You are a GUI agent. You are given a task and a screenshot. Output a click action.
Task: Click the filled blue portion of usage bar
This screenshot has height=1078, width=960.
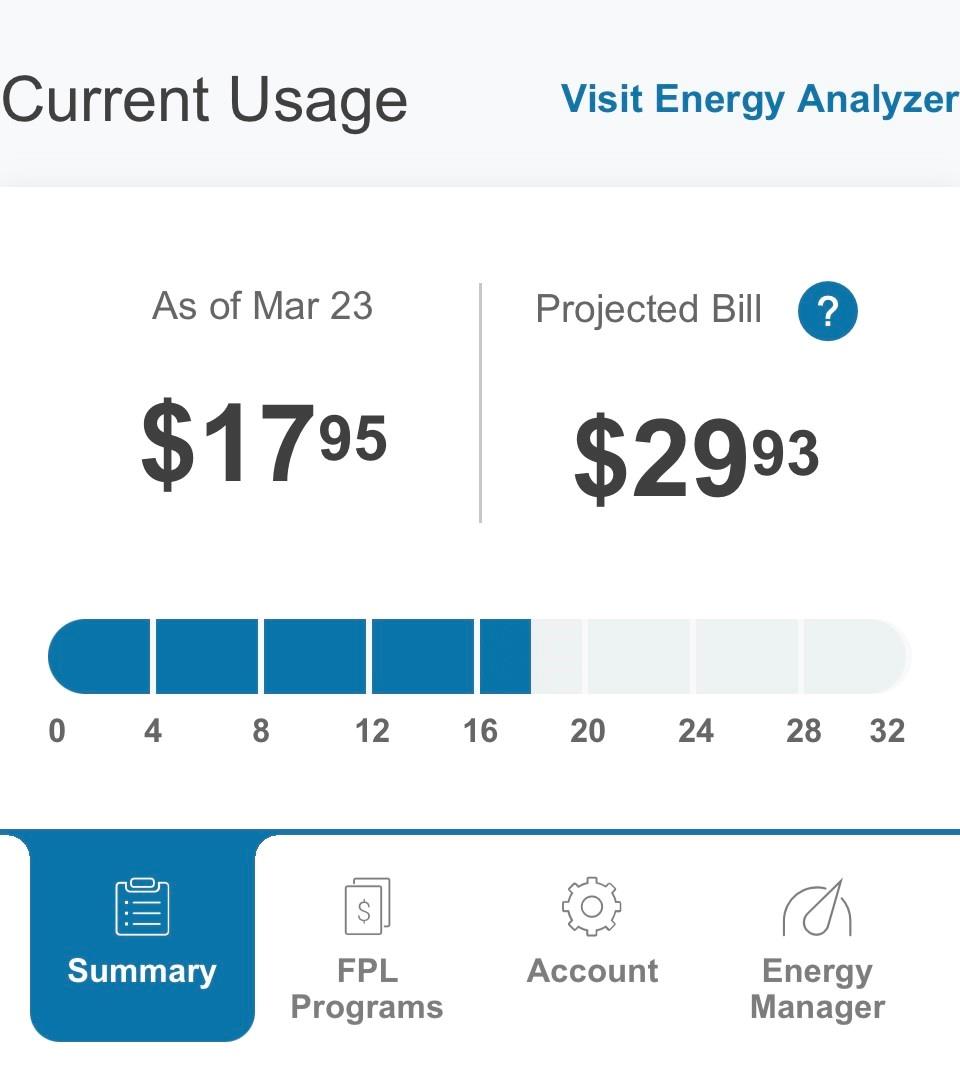[x=290, y=657]
